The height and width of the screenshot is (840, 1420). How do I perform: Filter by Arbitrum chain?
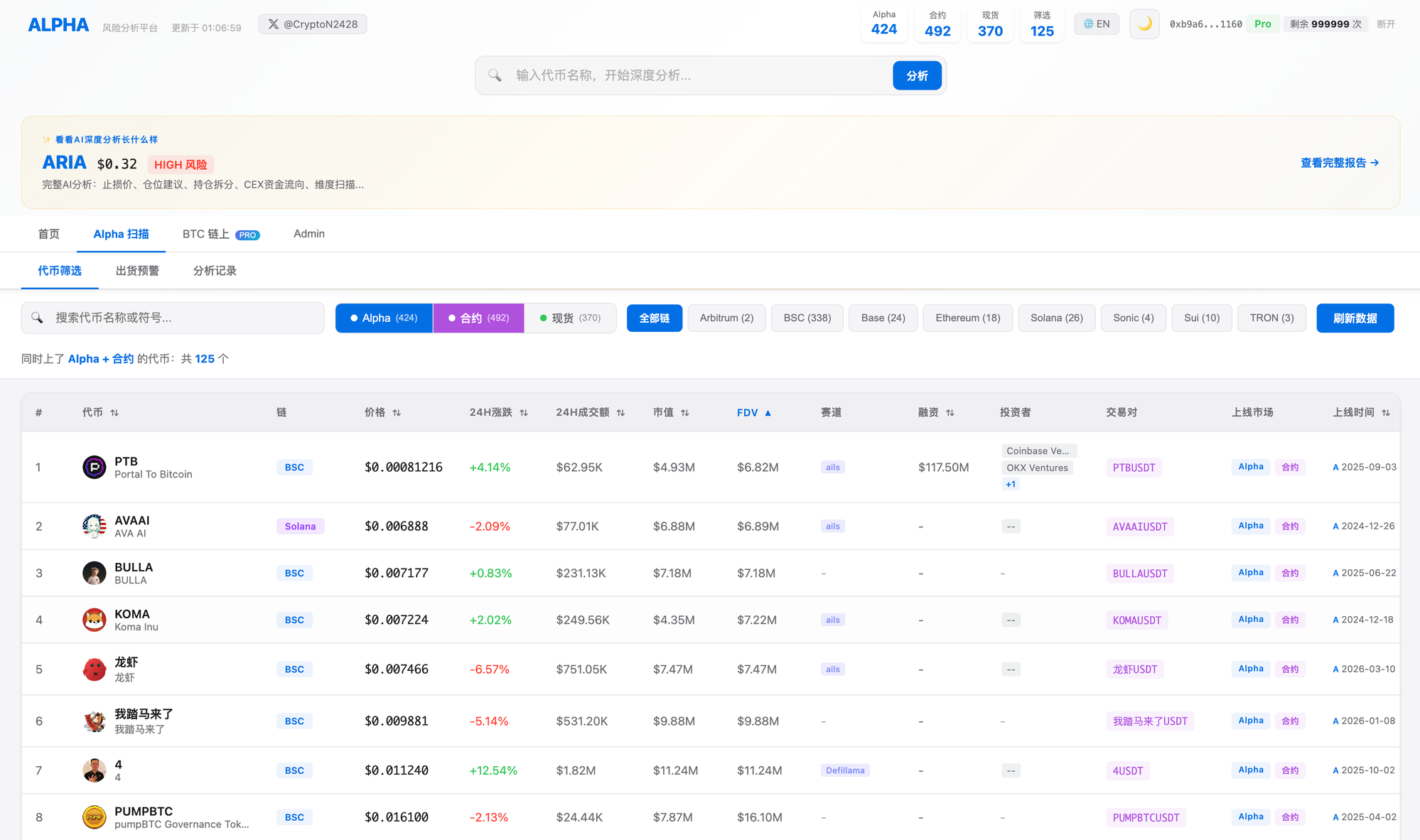pyautogui.click(x=726, y=318)
